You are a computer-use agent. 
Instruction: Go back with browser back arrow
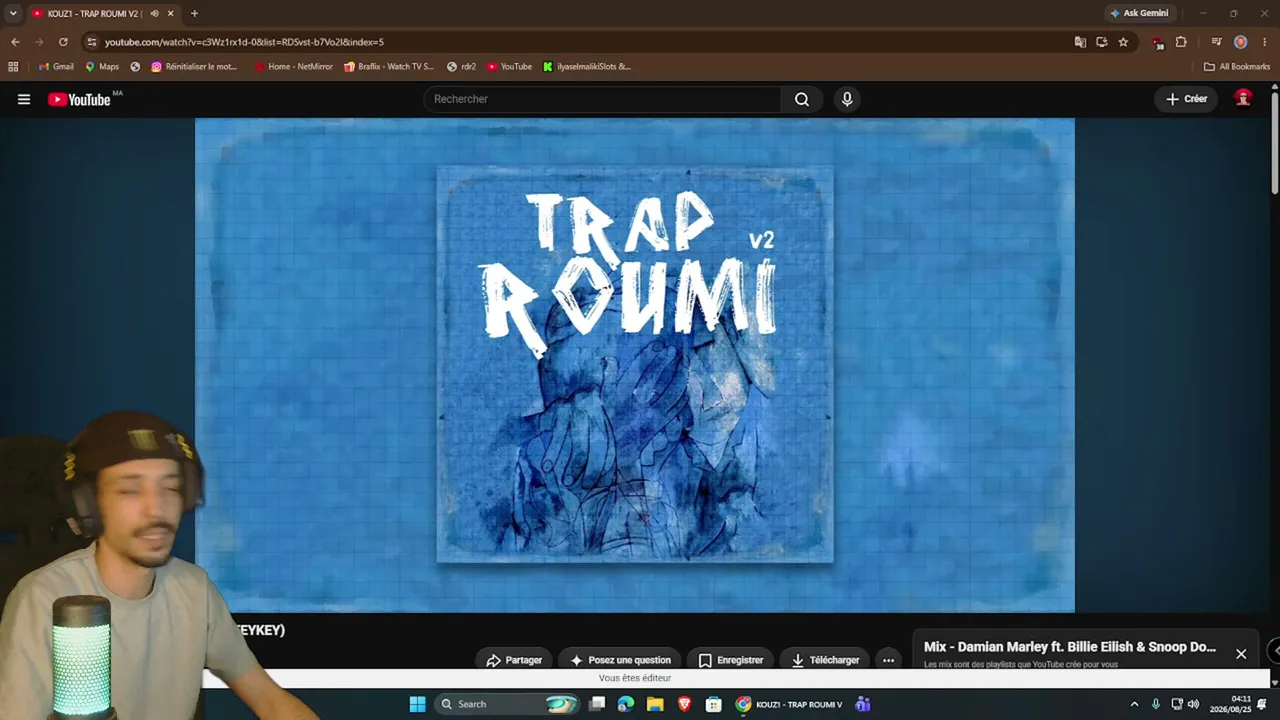point(15,42)
